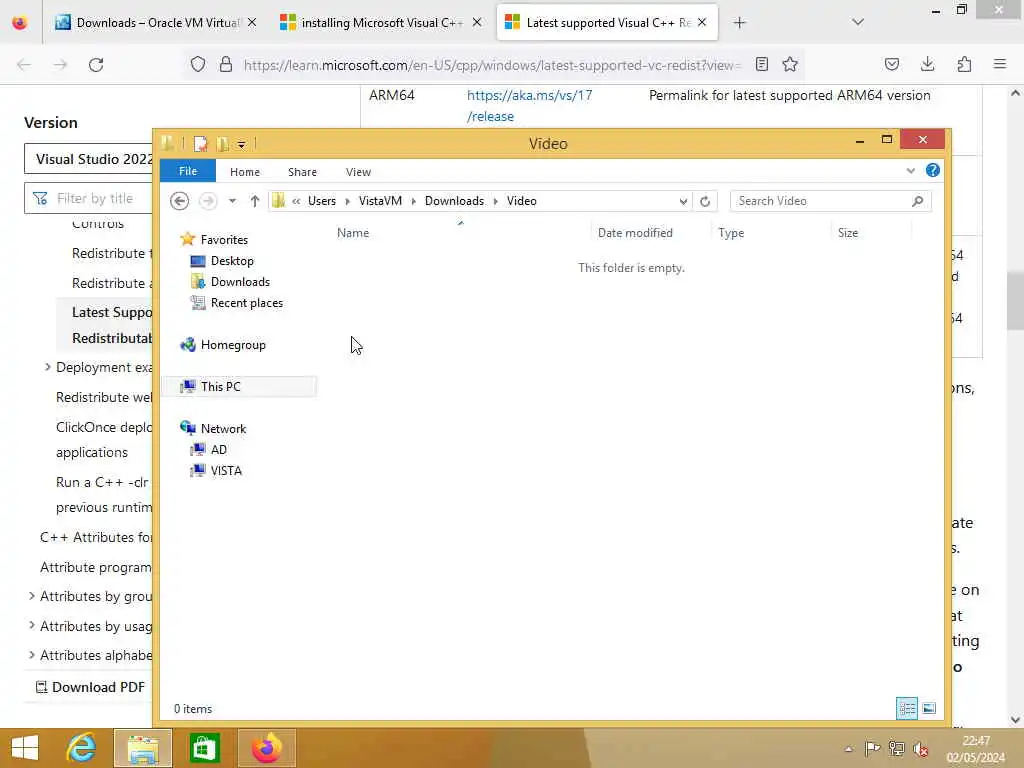This screenshot has height=768, width=1024.
Task: Expand the Attributes by usage item
Action: (32, 625)
